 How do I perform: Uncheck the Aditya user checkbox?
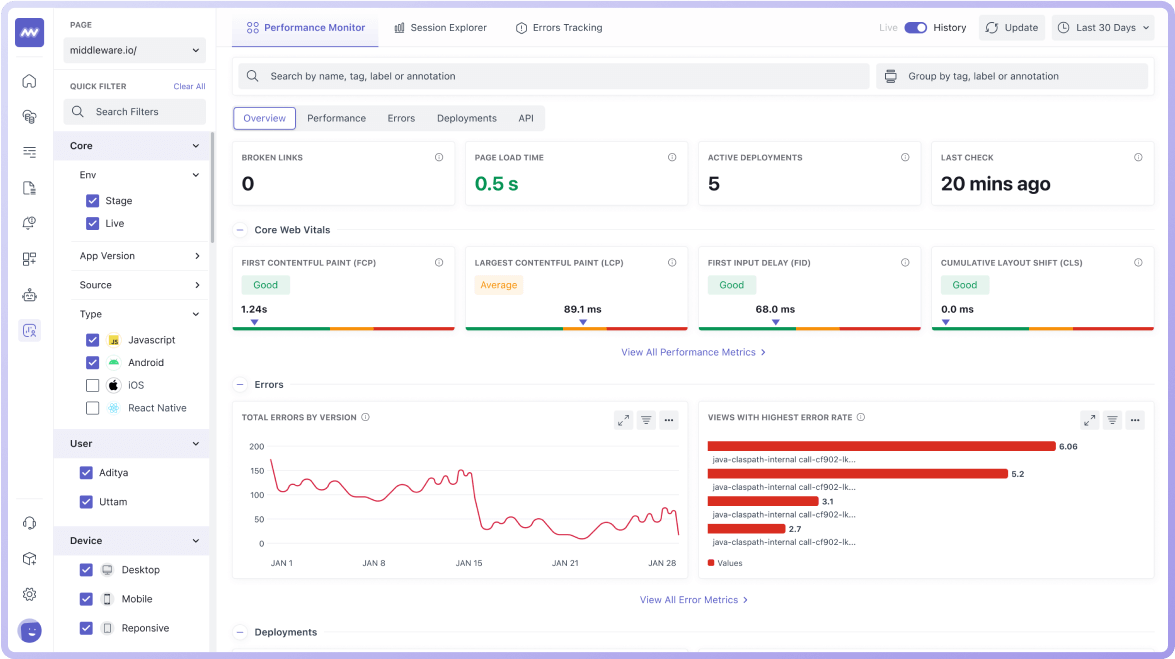(86, 473)
